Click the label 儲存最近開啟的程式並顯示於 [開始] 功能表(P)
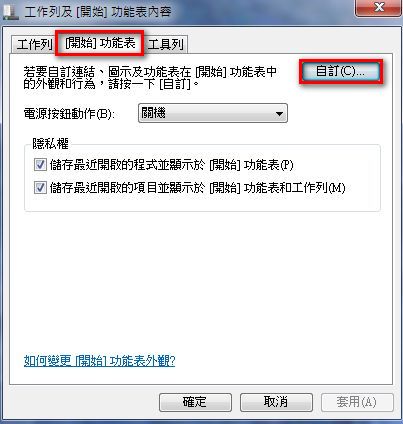 [x=171, y=165]
